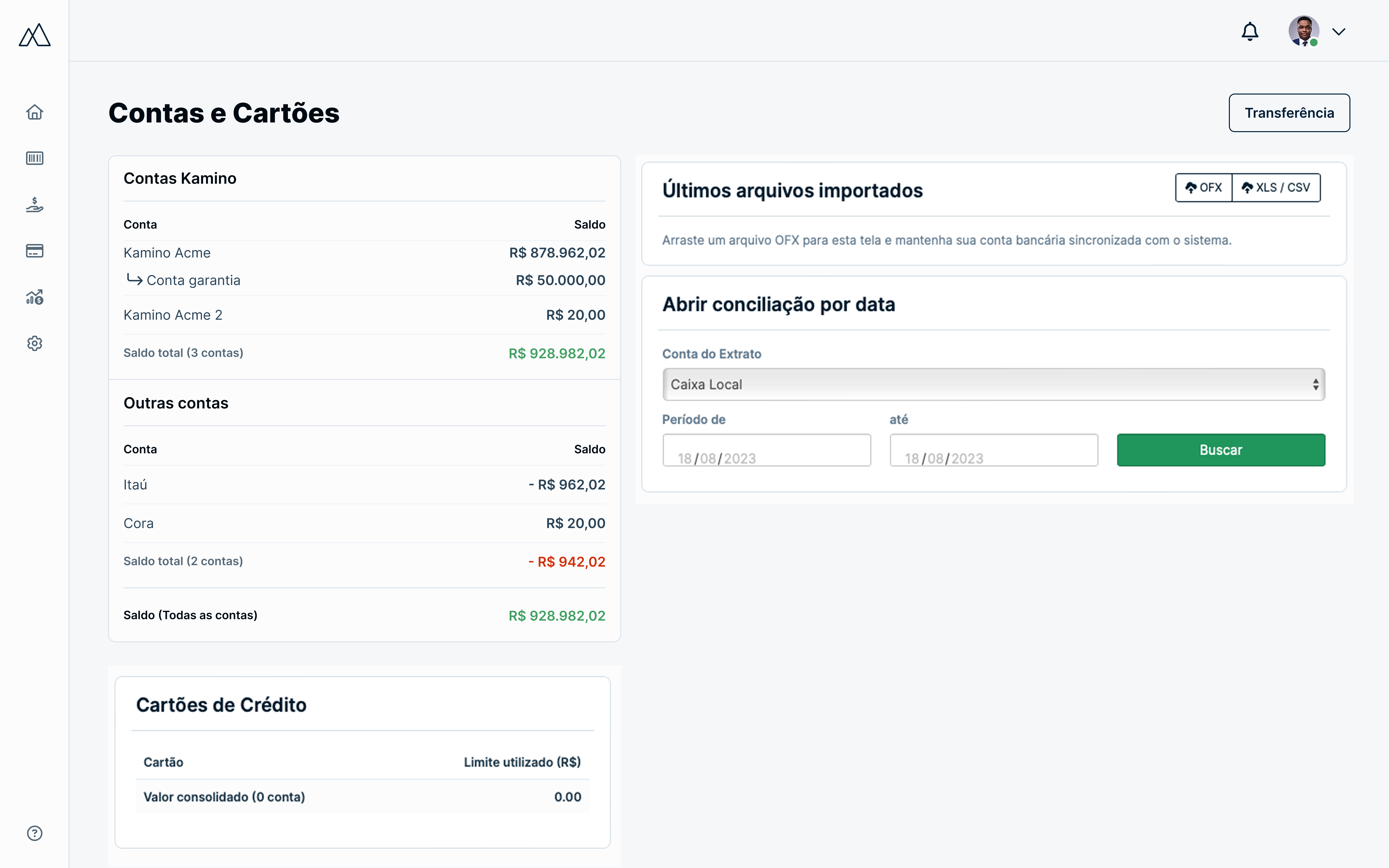The height and width of the screenshot is (868, 1389).
Task: Click the Arraste um arquivo OFX hint text
Action: coord(947,241)
